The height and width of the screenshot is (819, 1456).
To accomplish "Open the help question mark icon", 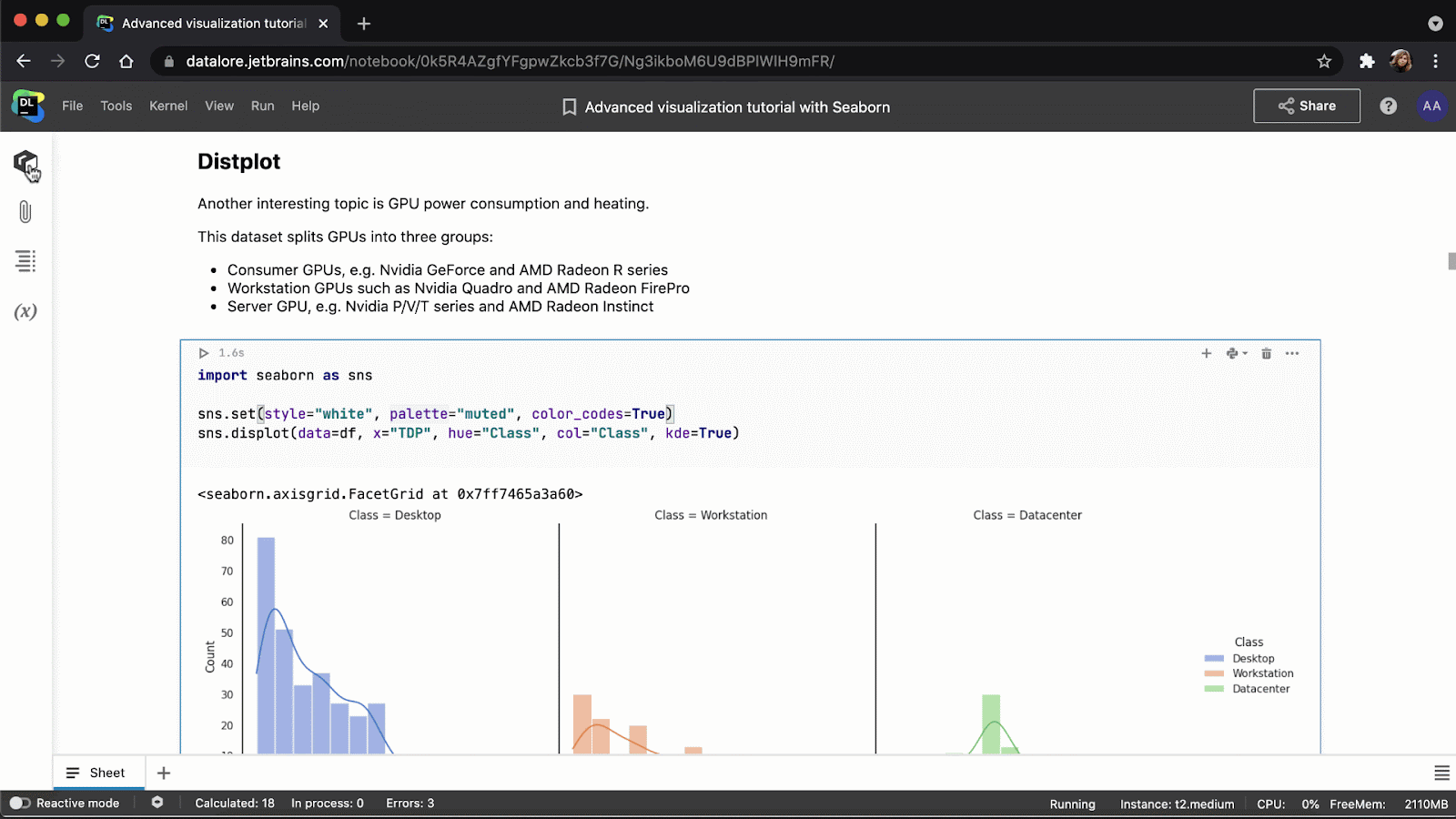I will pos(1388,106).
